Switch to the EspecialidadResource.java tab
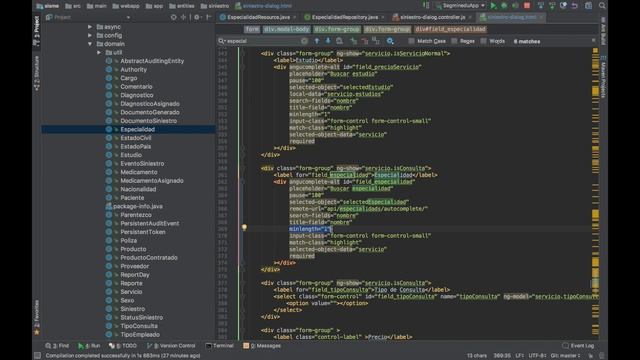The width and height of the screenshot is (640, 360). (258, 17)
